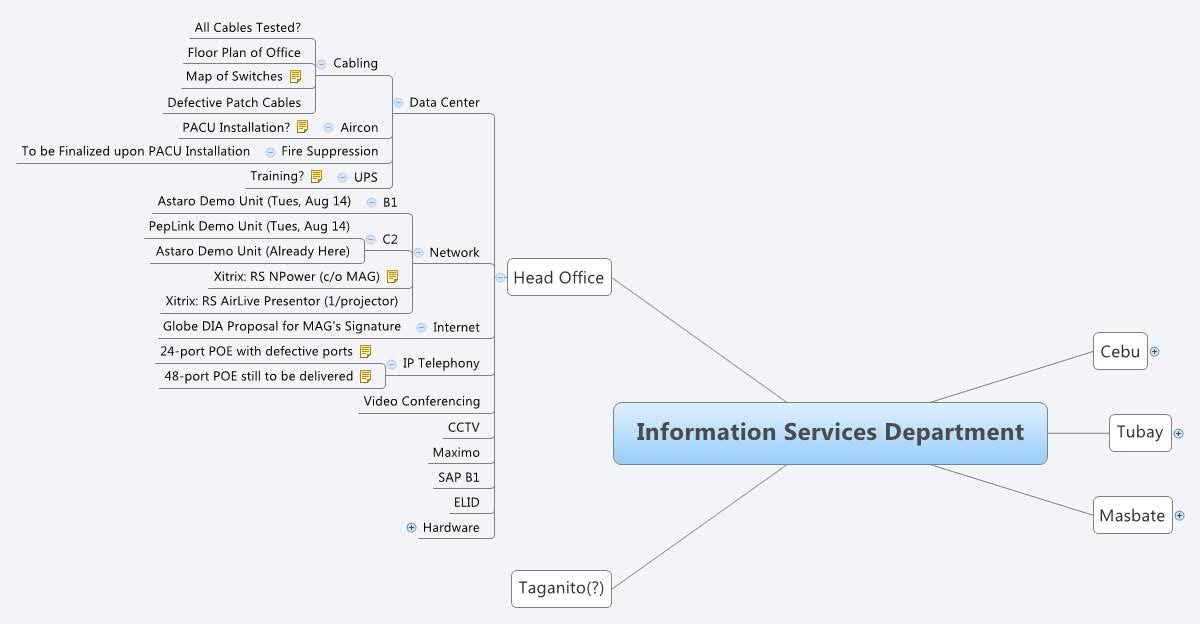Select the Information Services Department central topic
The image size is (1200, 624).
(830, 433)
